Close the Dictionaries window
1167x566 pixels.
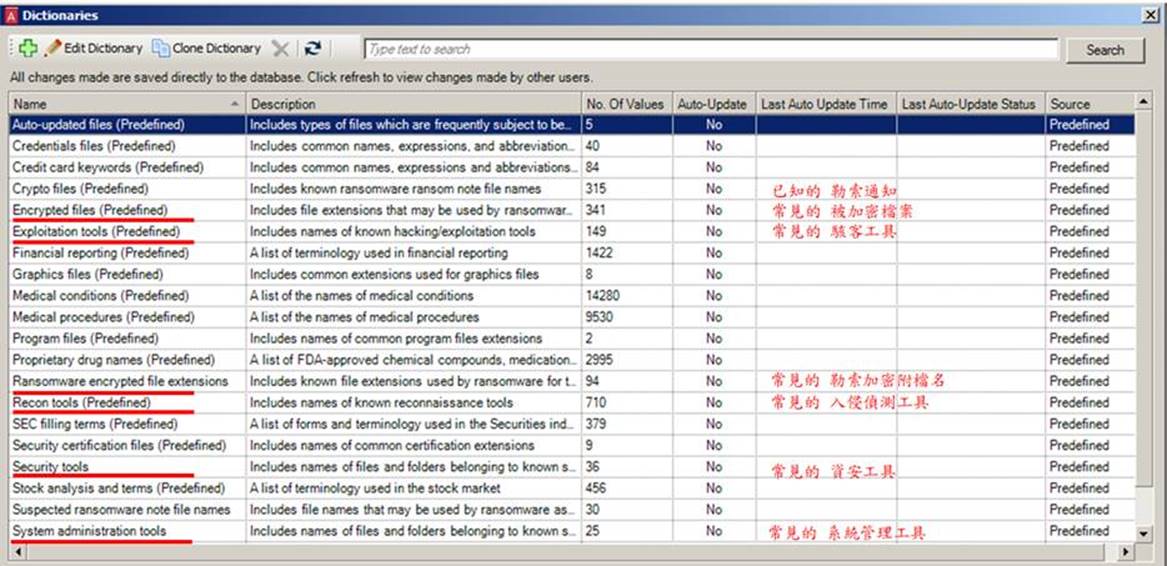tap(1151, 16)
